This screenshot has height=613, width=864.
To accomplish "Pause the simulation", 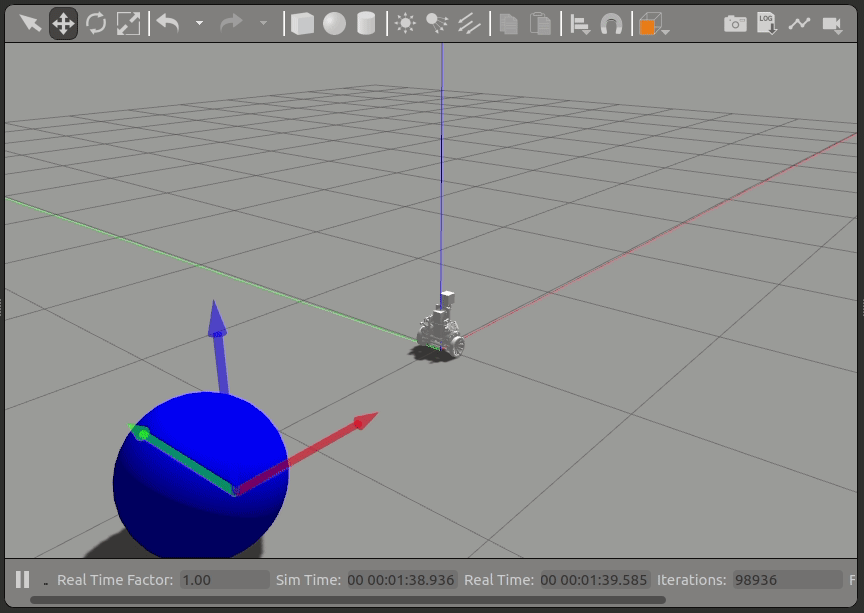I will pos(23,579).
